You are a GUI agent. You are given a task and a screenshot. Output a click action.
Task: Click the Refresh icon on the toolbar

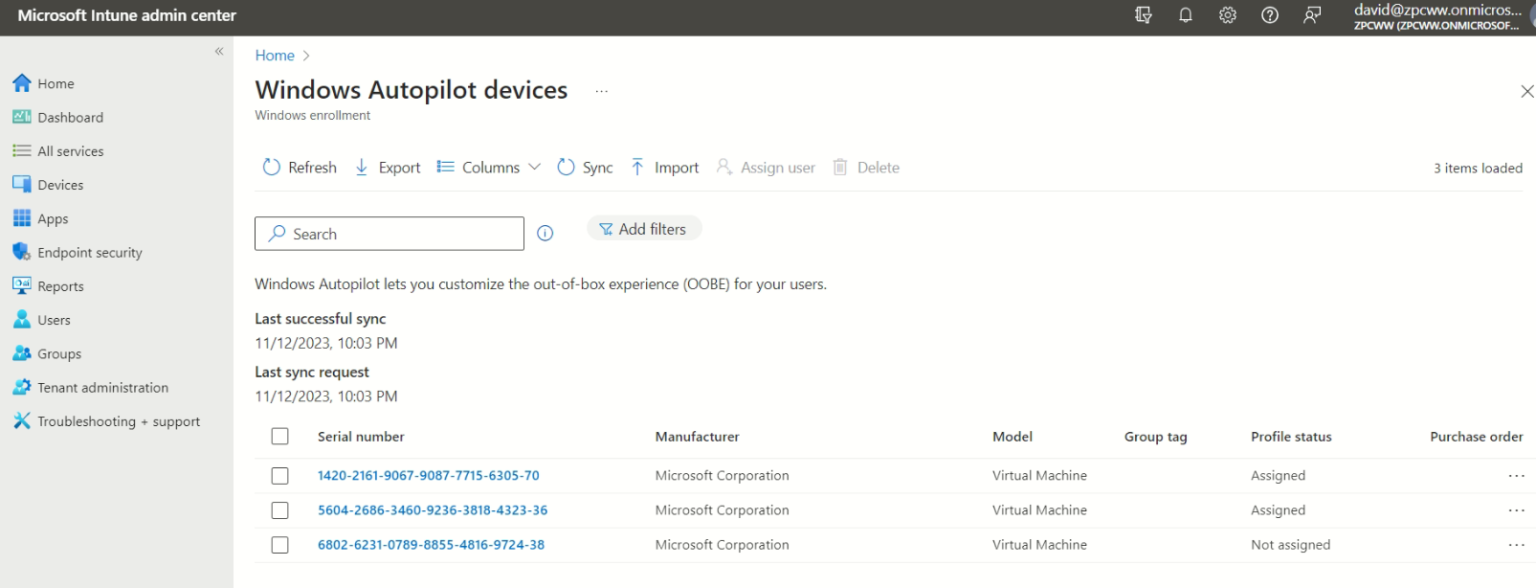pyautogui.click(x=271, y=167)
